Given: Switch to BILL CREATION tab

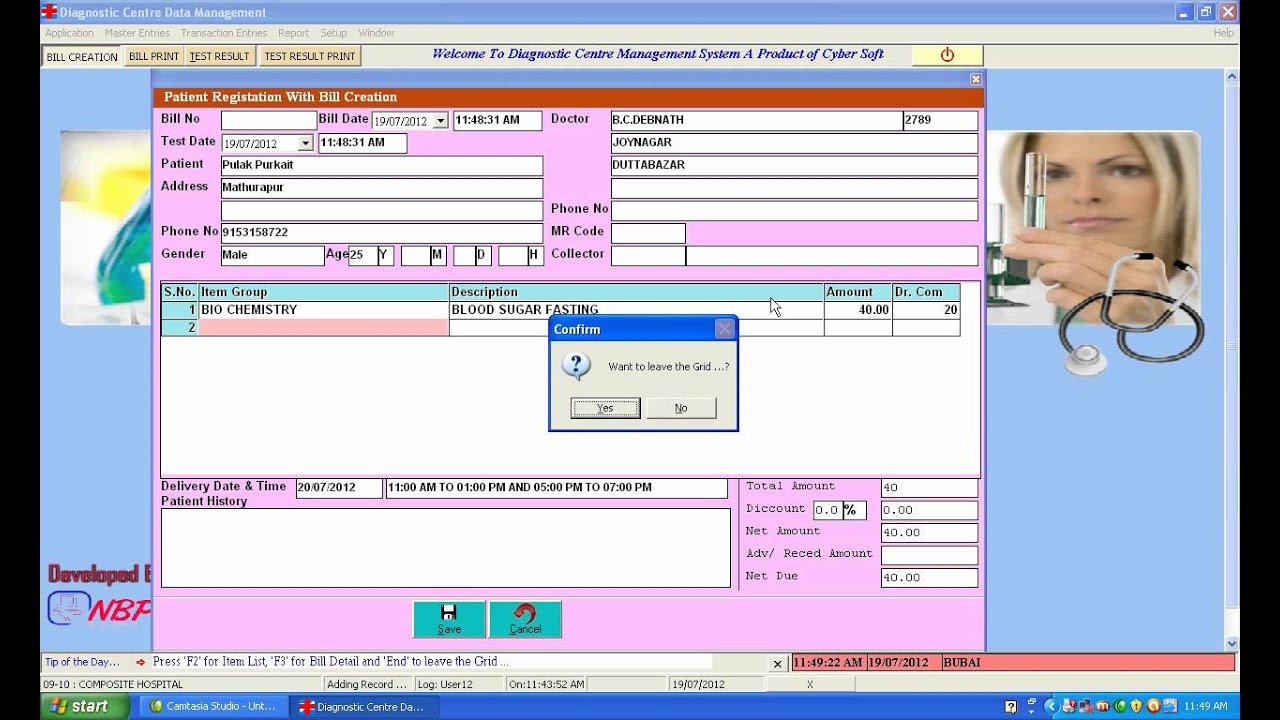Looking at the screenshot, I should (x=82, y=56).
